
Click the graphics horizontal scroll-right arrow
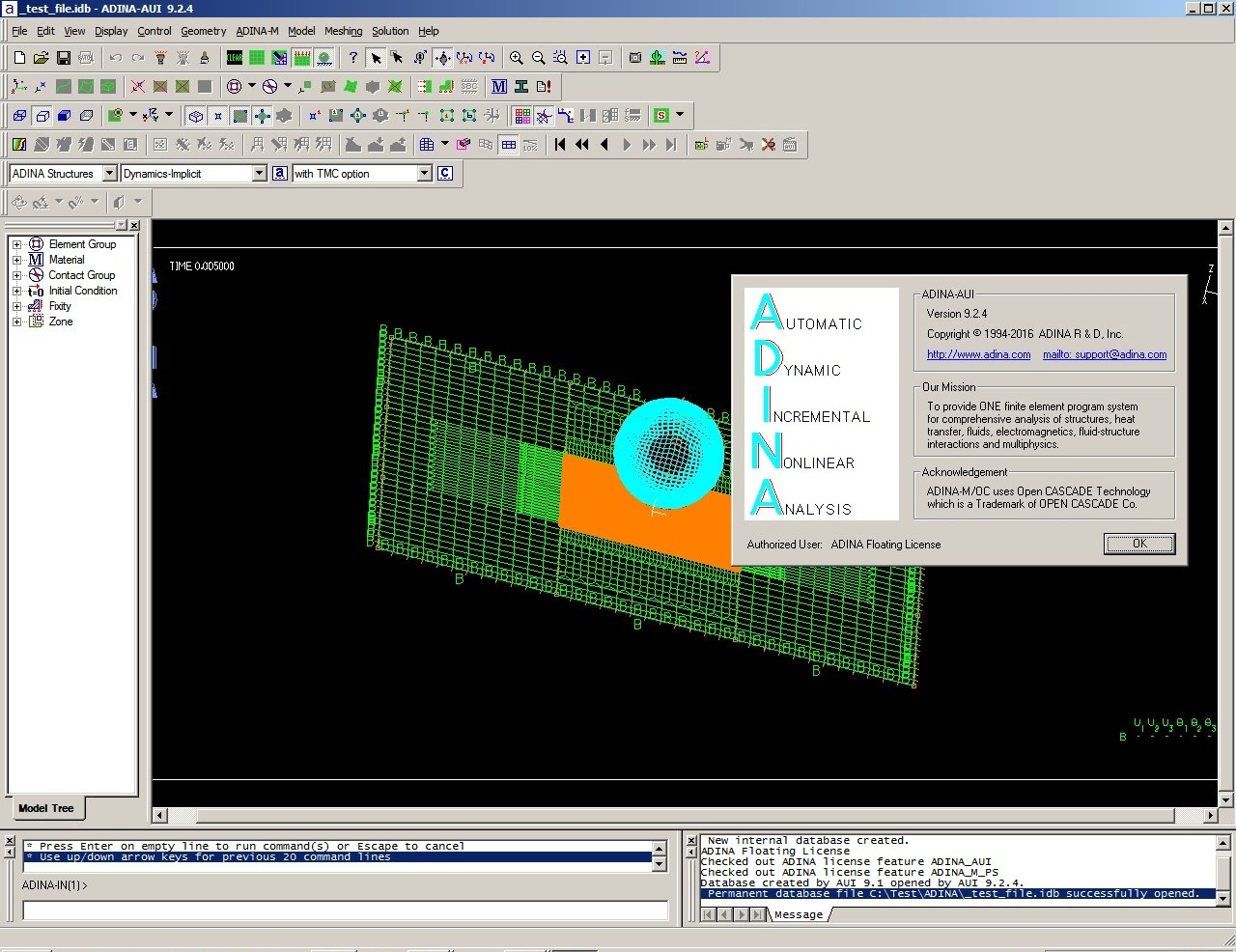tap(1211, 816)
